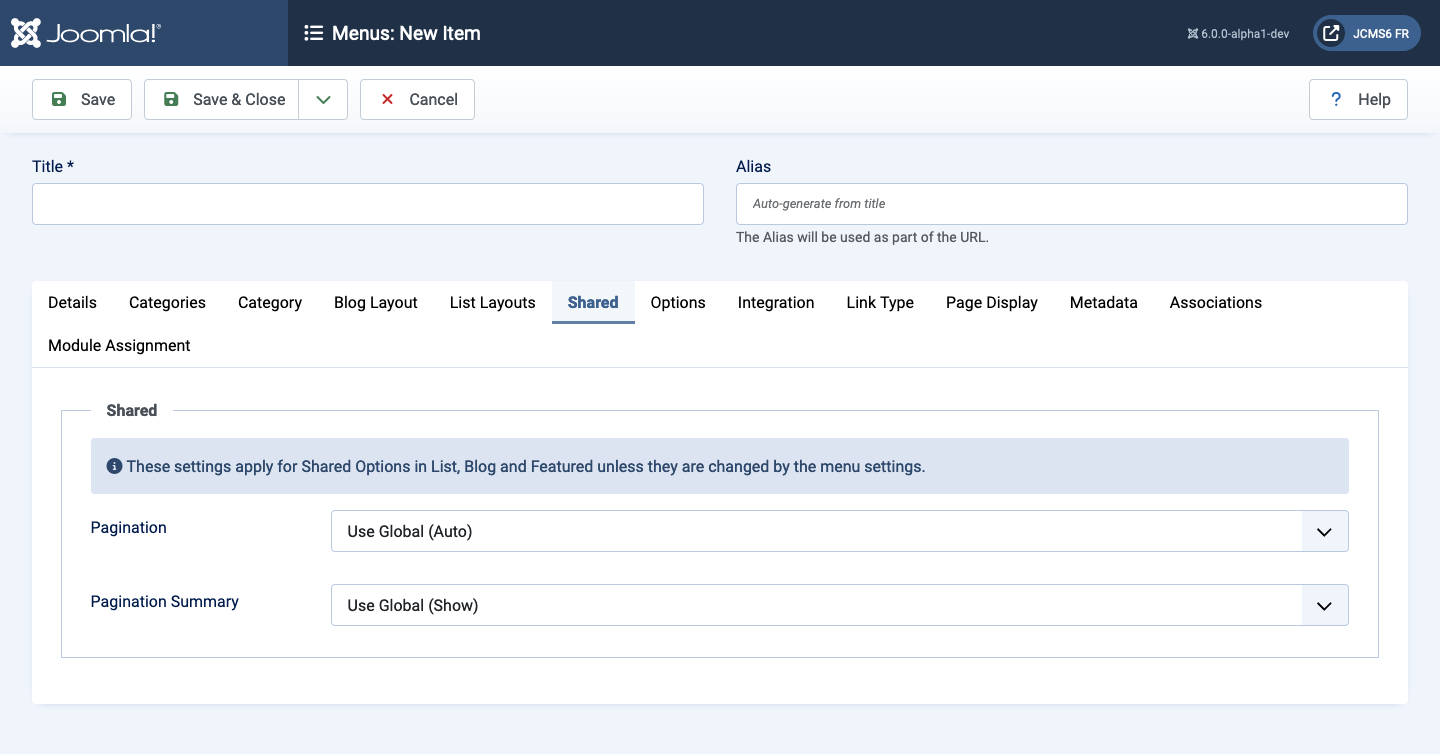Expand the Pagination Summary select box

tap(839, 605)
